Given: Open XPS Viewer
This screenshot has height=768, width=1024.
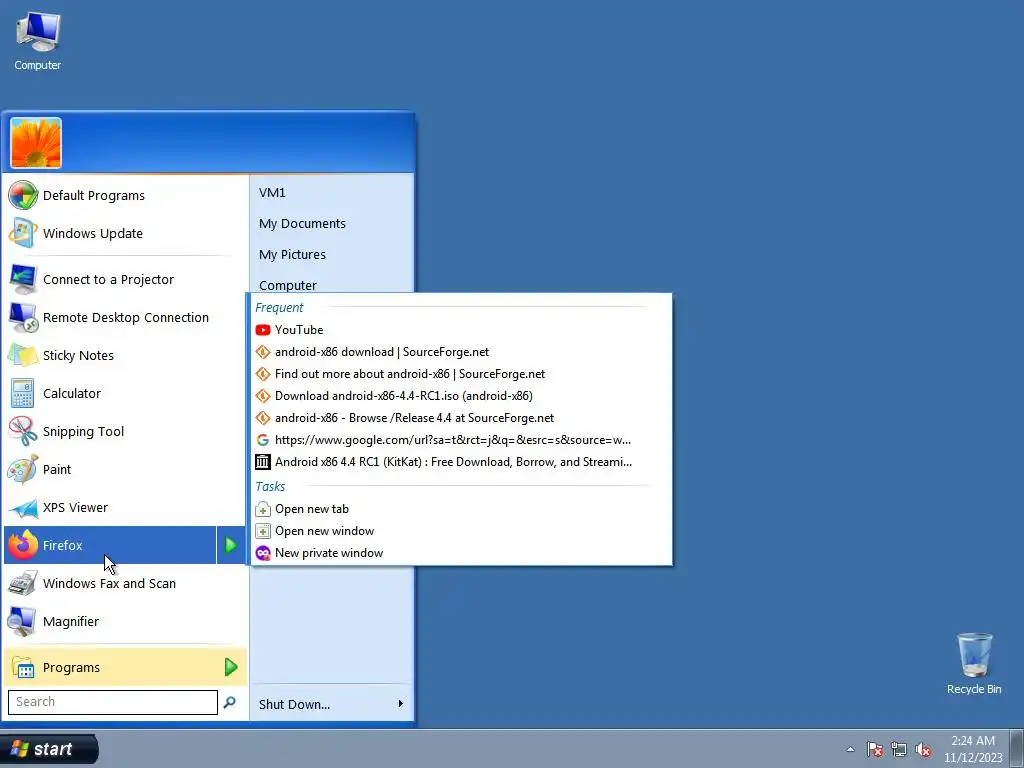Looking at the screenshot, I should [125, 507].
